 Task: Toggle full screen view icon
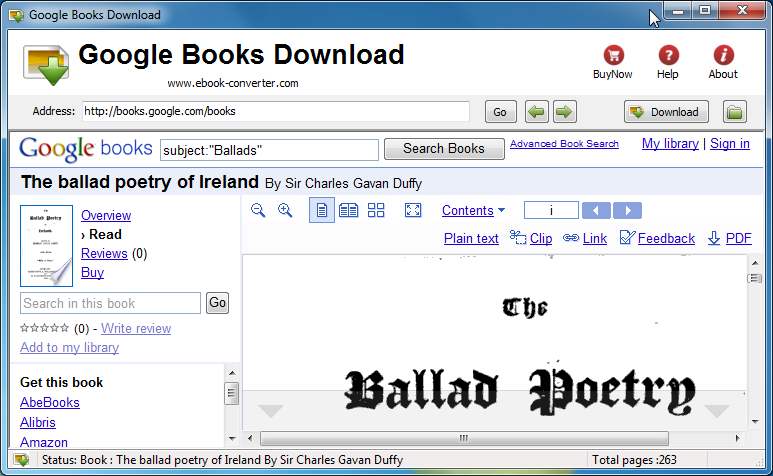[413, 210]
